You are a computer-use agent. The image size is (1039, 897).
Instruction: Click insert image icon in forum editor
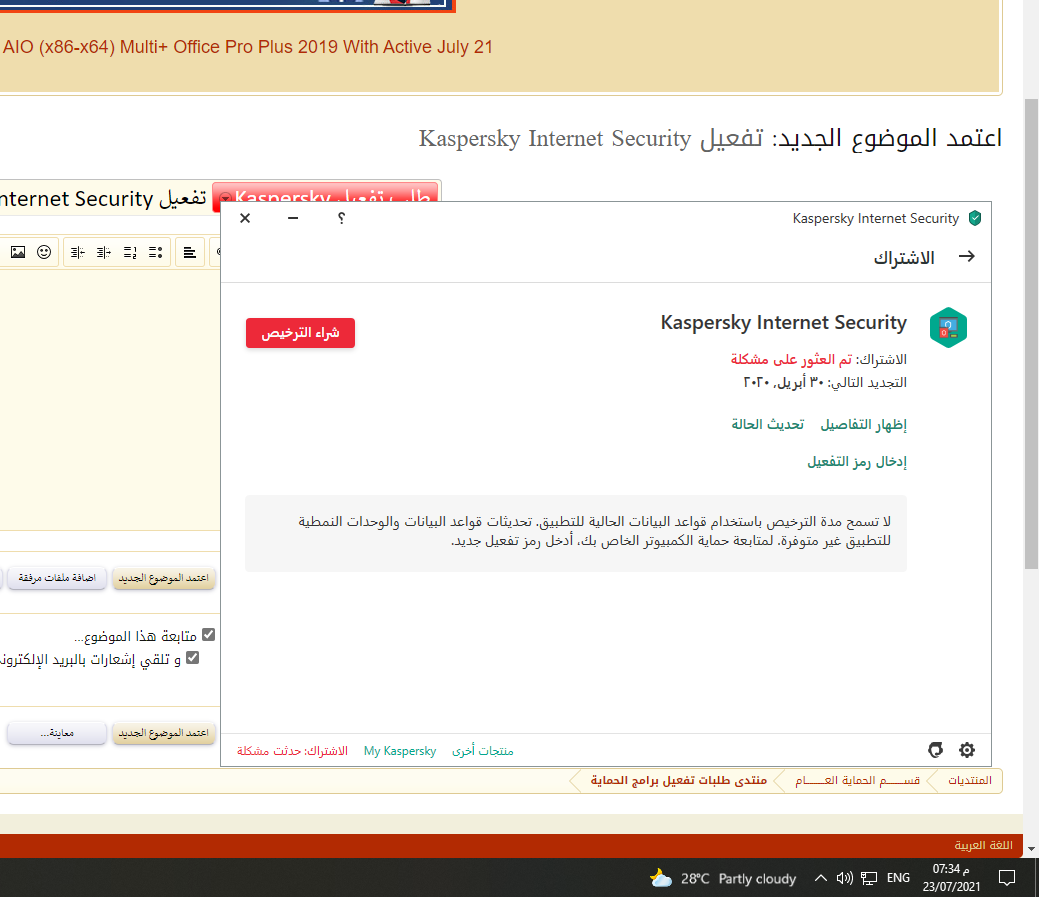tap(18, 252)
